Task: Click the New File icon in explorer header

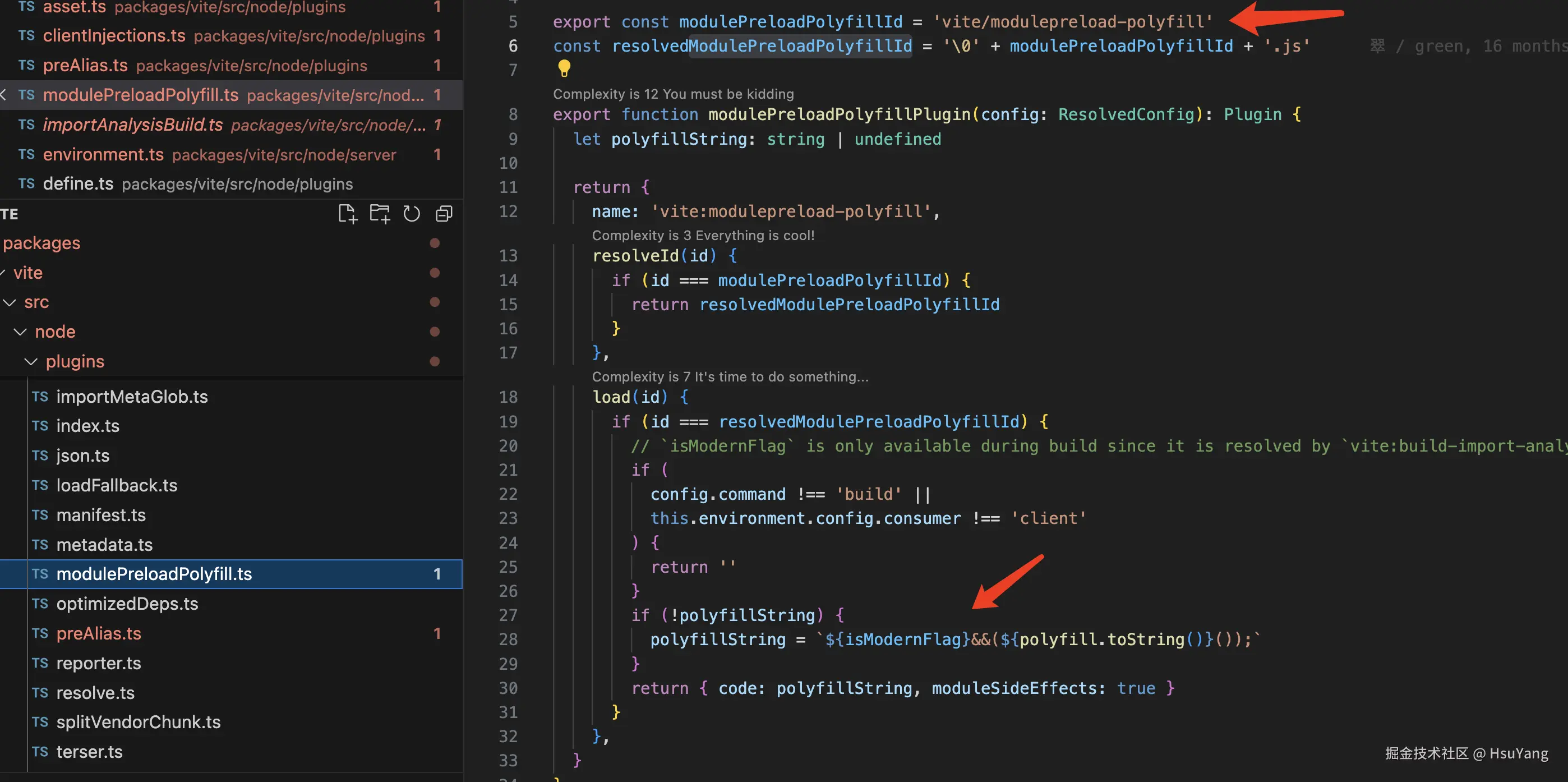Action: click(x=348, y=214)
